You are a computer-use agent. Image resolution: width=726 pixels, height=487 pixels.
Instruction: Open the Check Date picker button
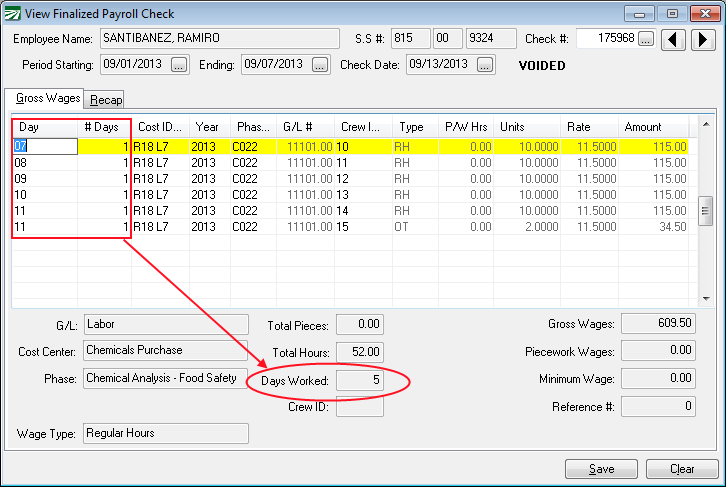point(485,65)
